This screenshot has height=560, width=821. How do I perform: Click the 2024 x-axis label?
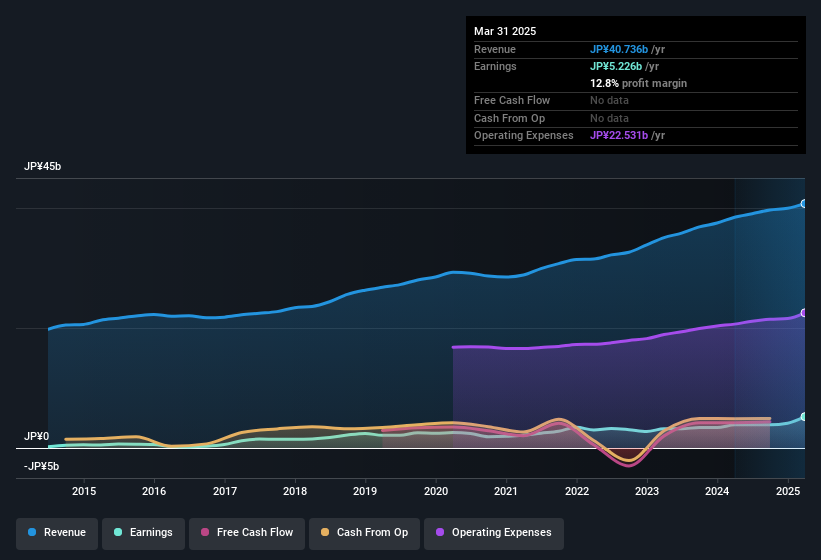(717, 491)
